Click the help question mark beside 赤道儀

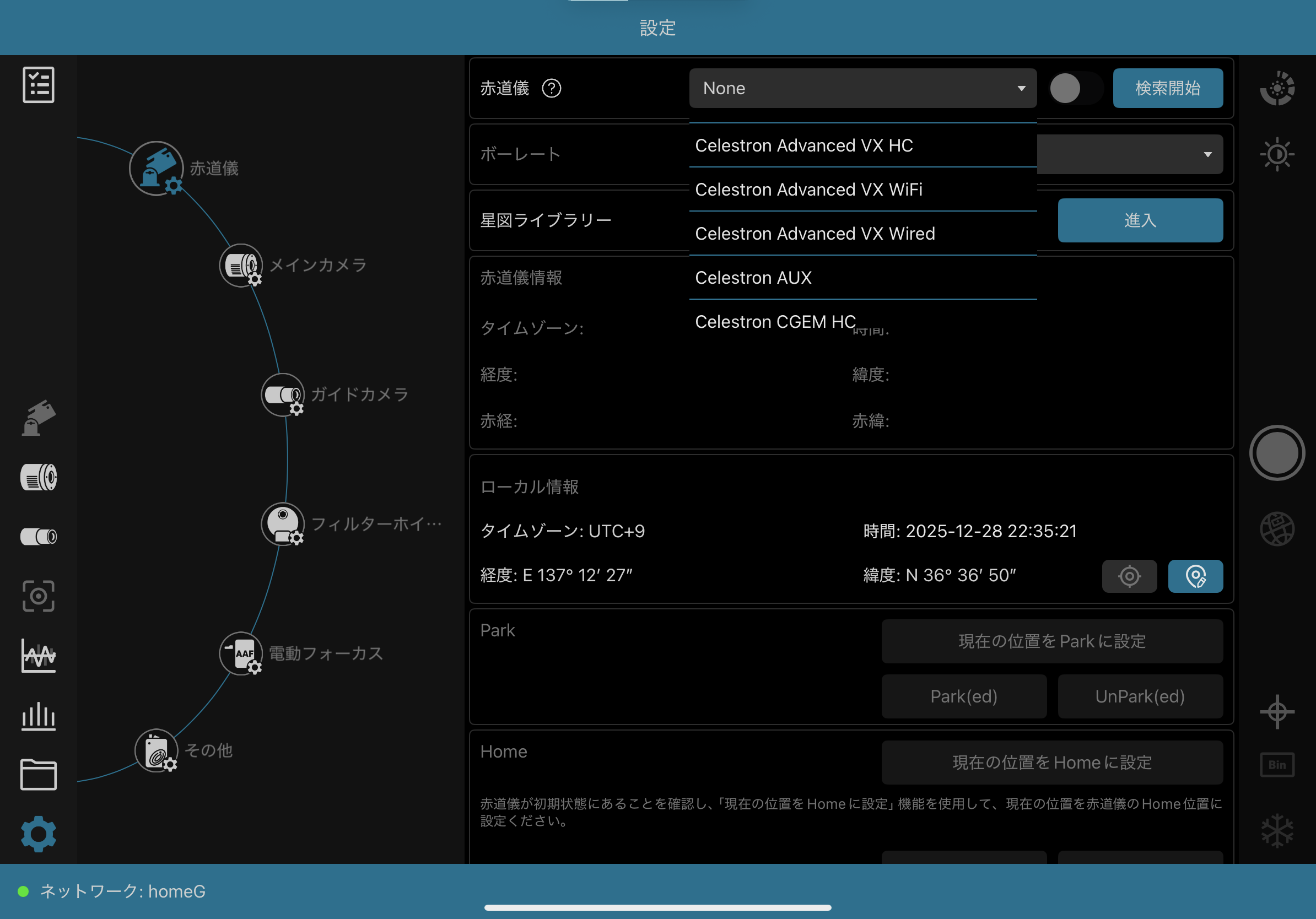coord(552,88)
